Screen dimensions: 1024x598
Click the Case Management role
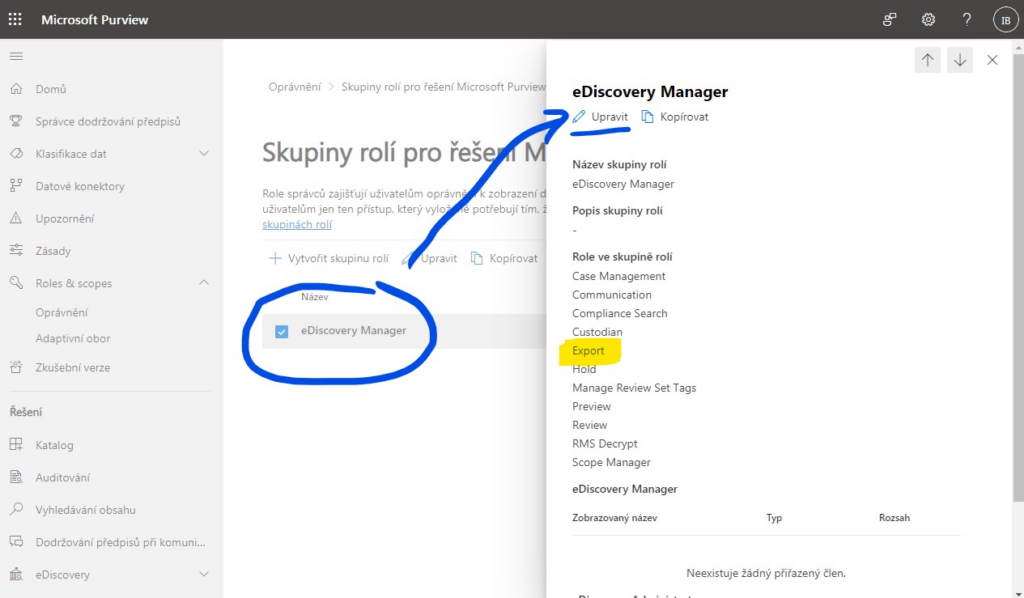(618, 276)
